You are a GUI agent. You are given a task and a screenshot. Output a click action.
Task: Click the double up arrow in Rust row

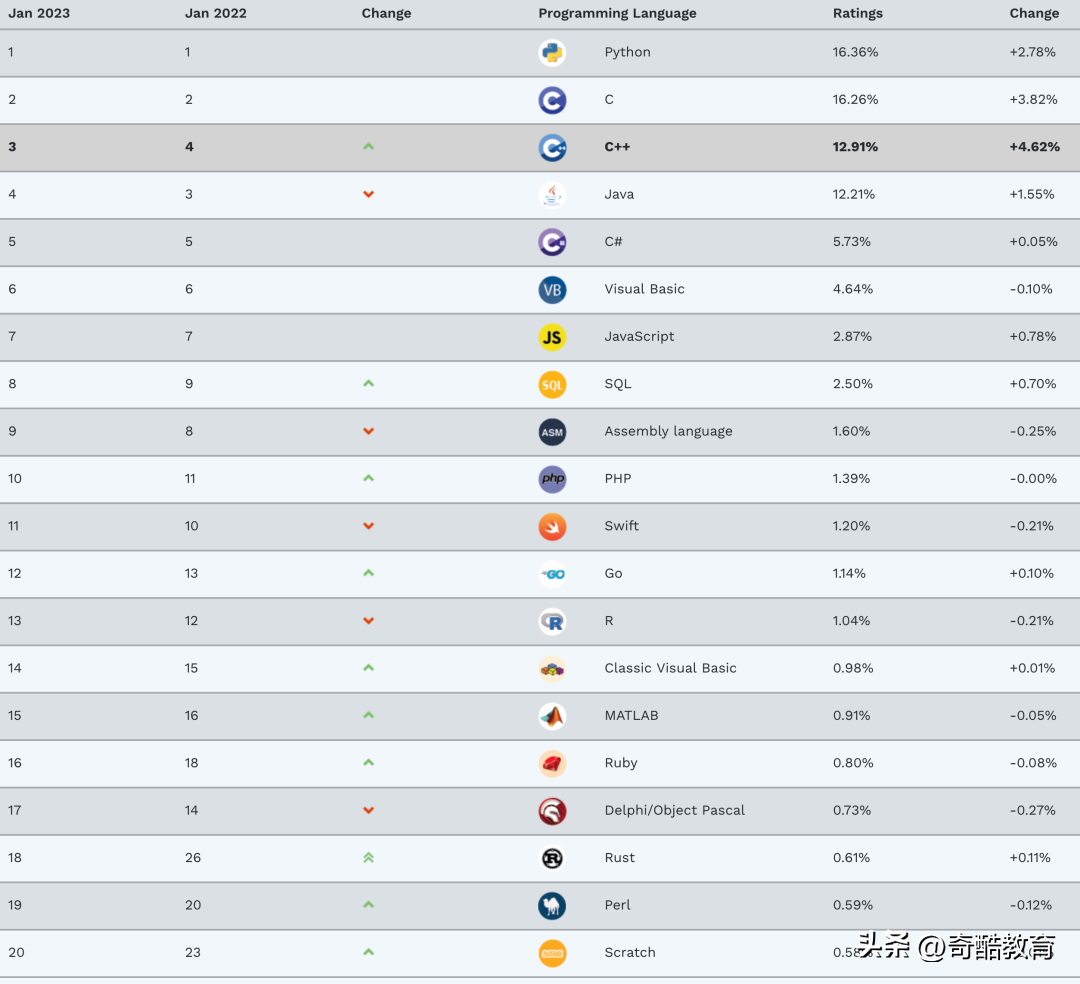(x=368, y=858)
